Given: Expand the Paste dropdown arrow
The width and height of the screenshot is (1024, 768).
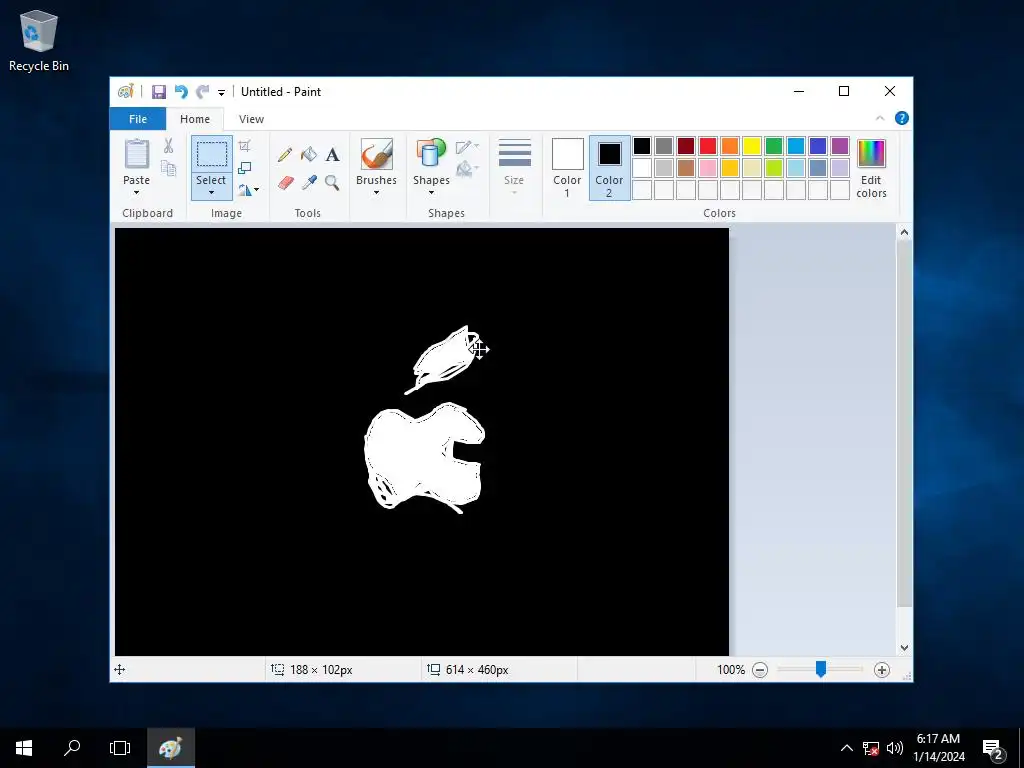Looking at the screenshot, I should coord(136,193).
